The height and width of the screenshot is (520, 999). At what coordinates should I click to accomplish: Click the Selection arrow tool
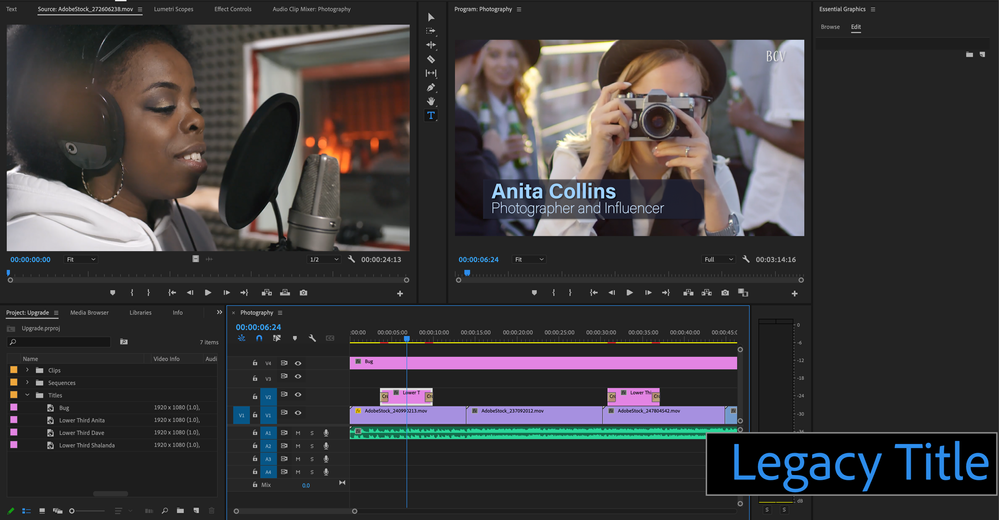click(x=431, y=17)
